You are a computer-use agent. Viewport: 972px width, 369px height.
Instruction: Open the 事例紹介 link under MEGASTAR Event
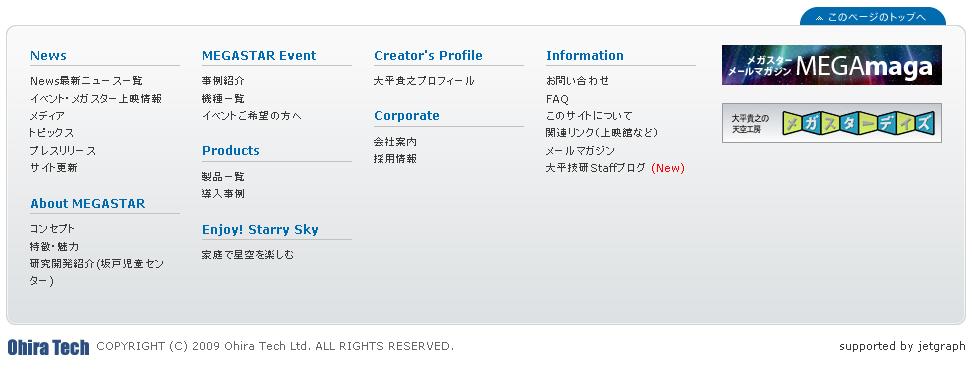pos(223,81)
